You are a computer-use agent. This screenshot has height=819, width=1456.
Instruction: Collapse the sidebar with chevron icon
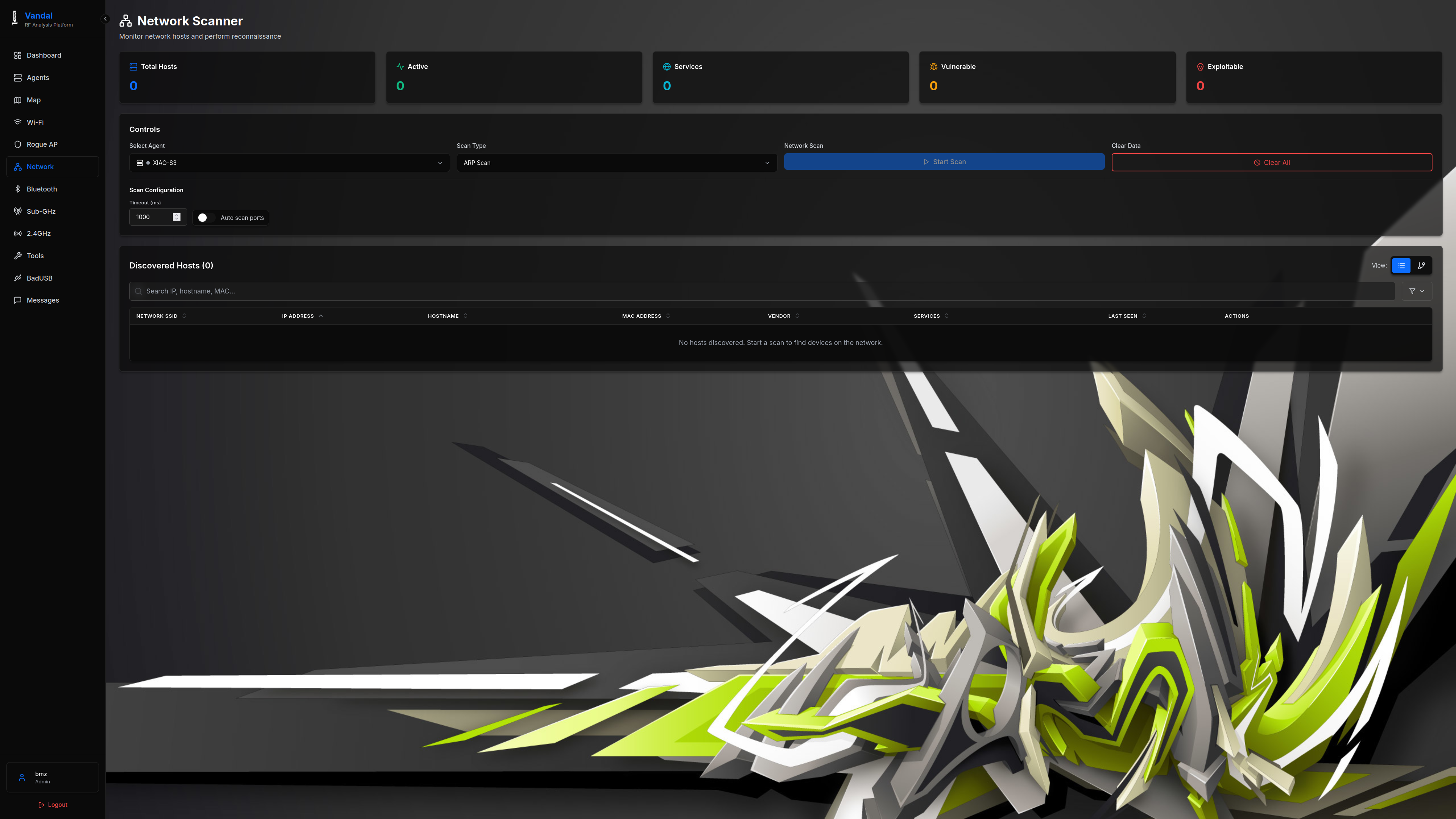coord(105,19)
